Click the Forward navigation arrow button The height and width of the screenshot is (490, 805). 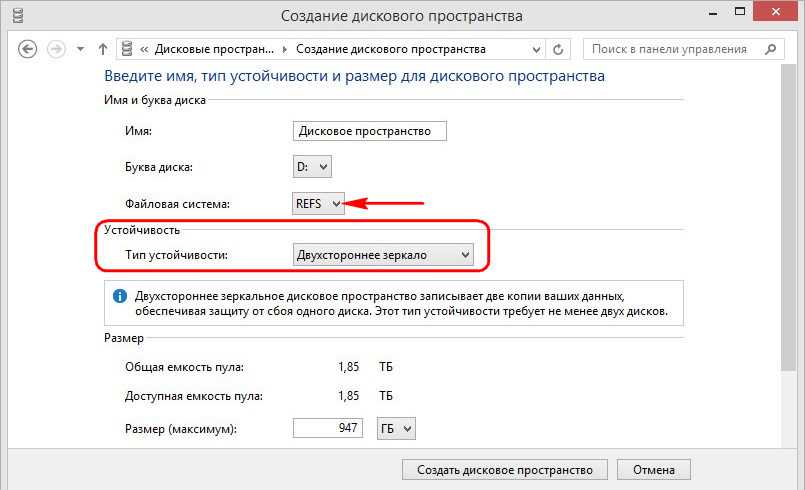[x=56, y=49]
